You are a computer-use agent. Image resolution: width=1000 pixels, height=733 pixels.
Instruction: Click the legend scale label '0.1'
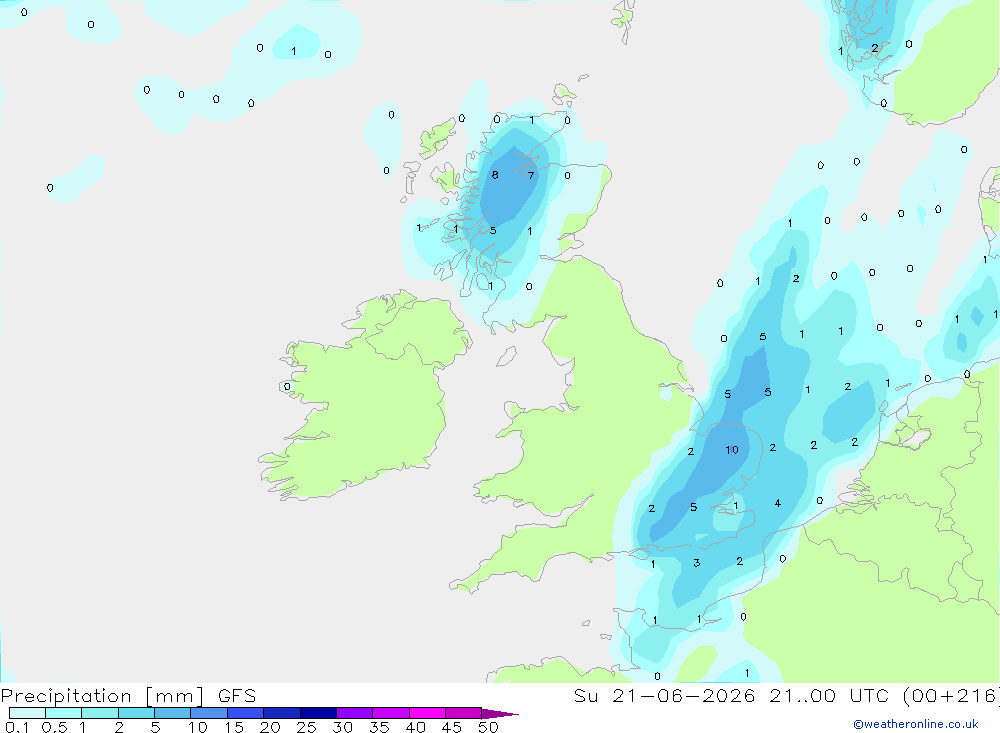click(17, 727)
